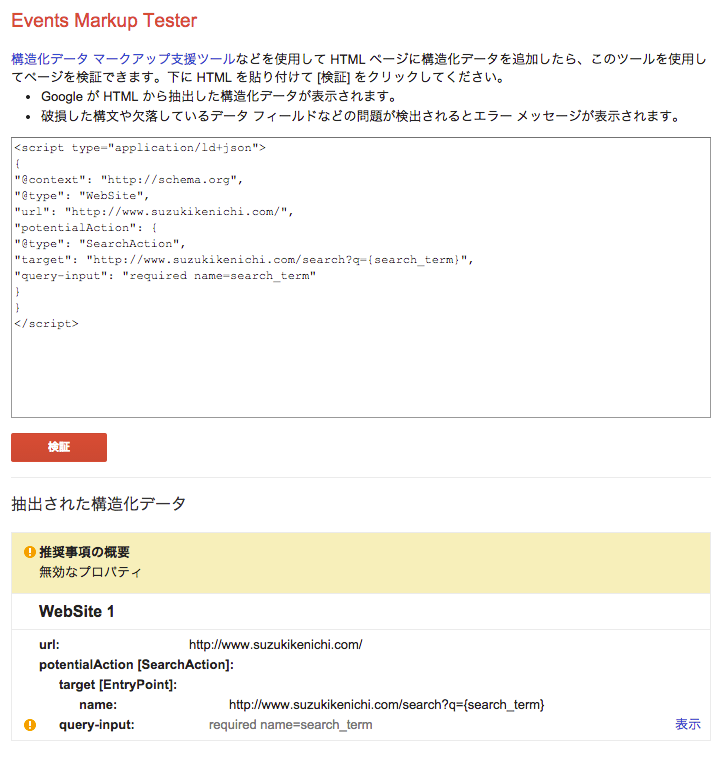This screenshot has width=724, height=758.
Task: Click the 表示 link beside query-input
Action: tap(688, 724)
